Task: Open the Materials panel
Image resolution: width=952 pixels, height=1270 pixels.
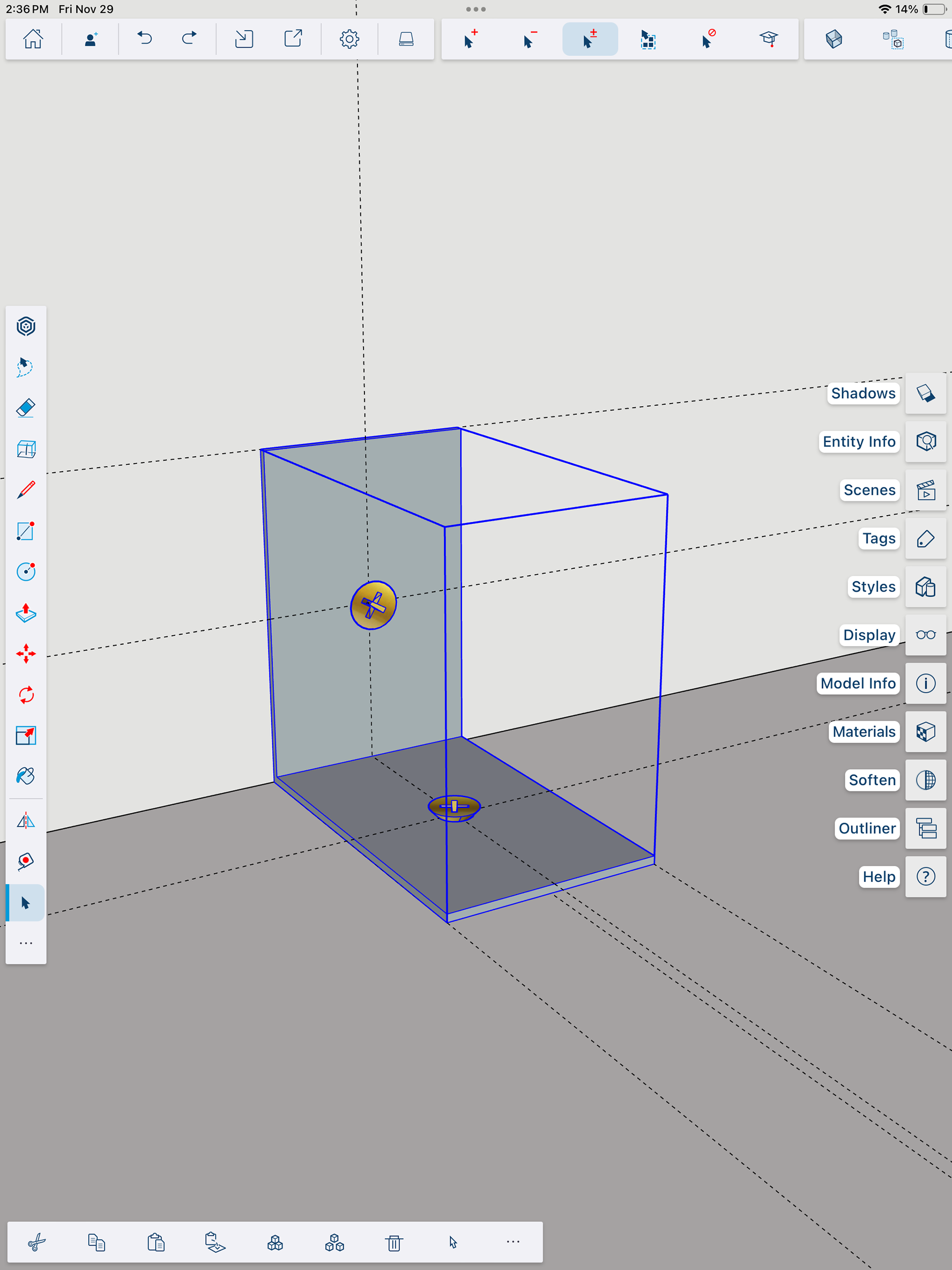Action: point(925,731)
